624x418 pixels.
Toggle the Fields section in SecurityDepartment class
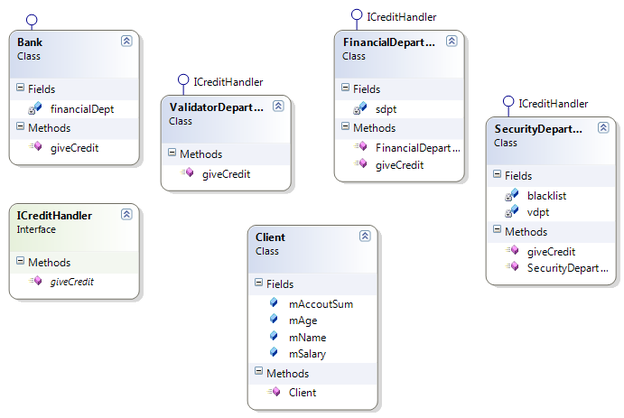497,175
